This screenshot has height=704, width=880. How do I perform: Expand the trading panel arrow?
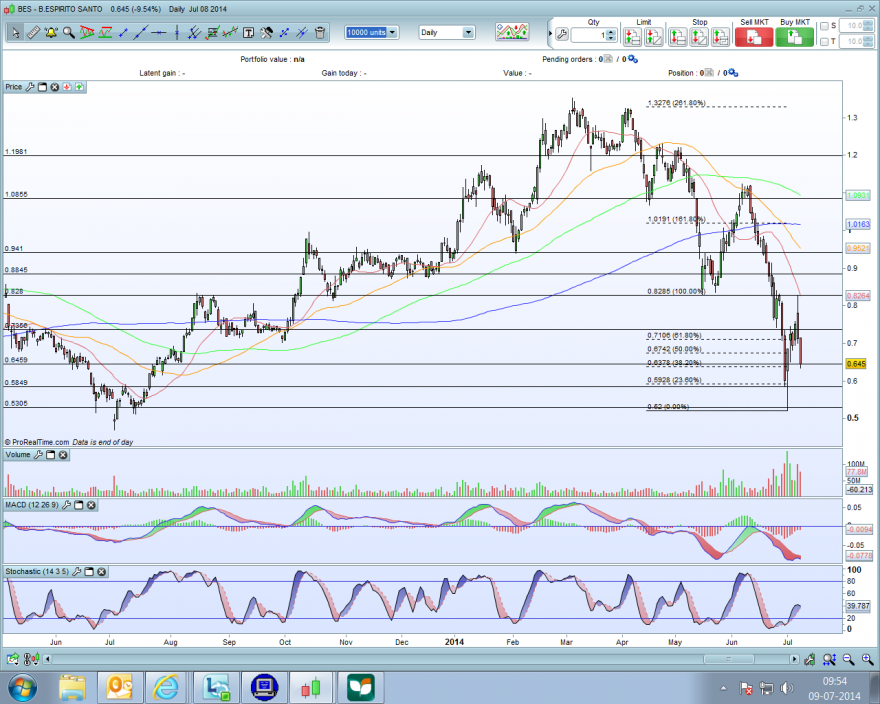click(550, 34)
